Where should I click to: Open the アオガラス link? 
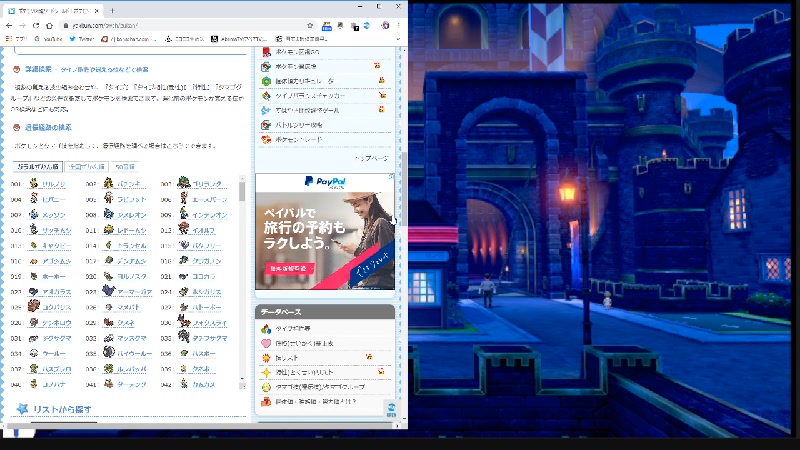click(x=57, y=292)
